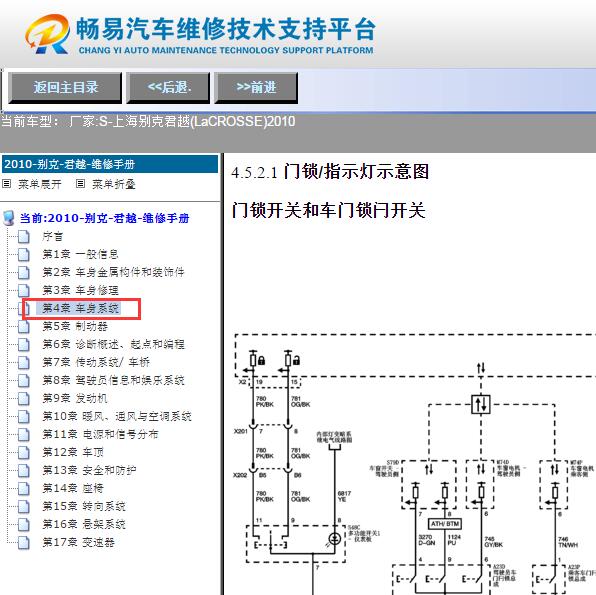
Task: Open 第5章 制动器
Action: [75, 326]
